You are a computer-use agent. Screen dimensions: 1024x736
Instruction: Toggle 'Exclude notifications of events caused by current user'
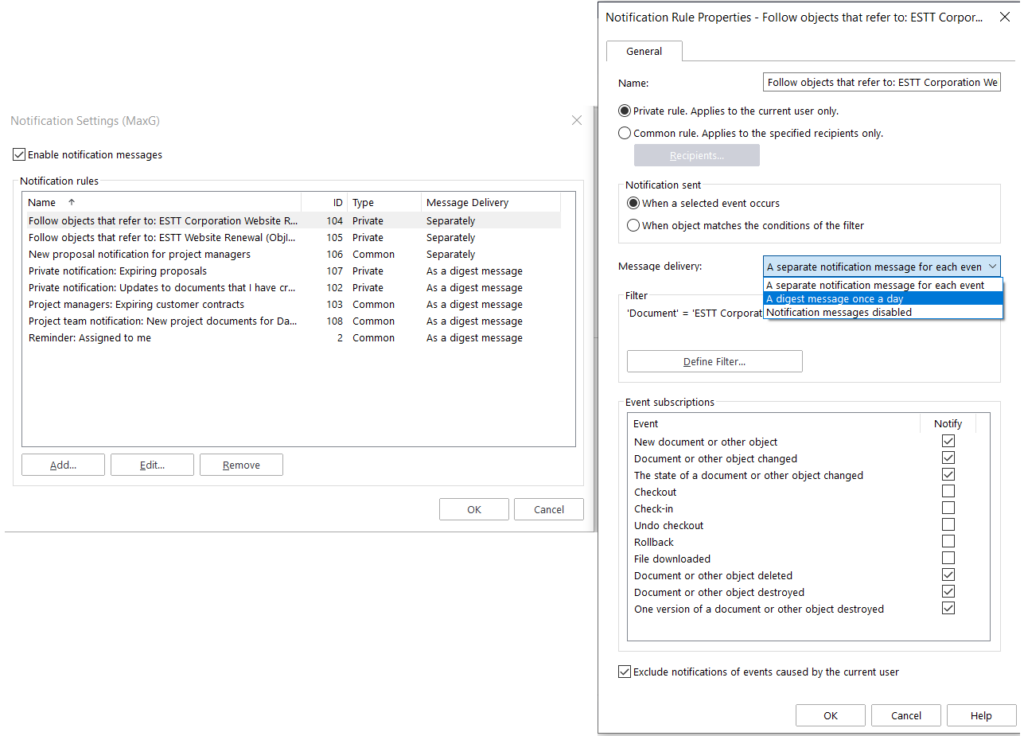coord(624,671)
